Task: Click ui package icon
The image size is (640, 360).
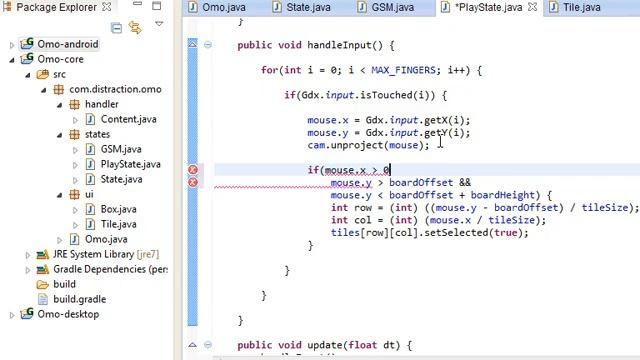Action: pyautogui.click(x=74, y=194)
